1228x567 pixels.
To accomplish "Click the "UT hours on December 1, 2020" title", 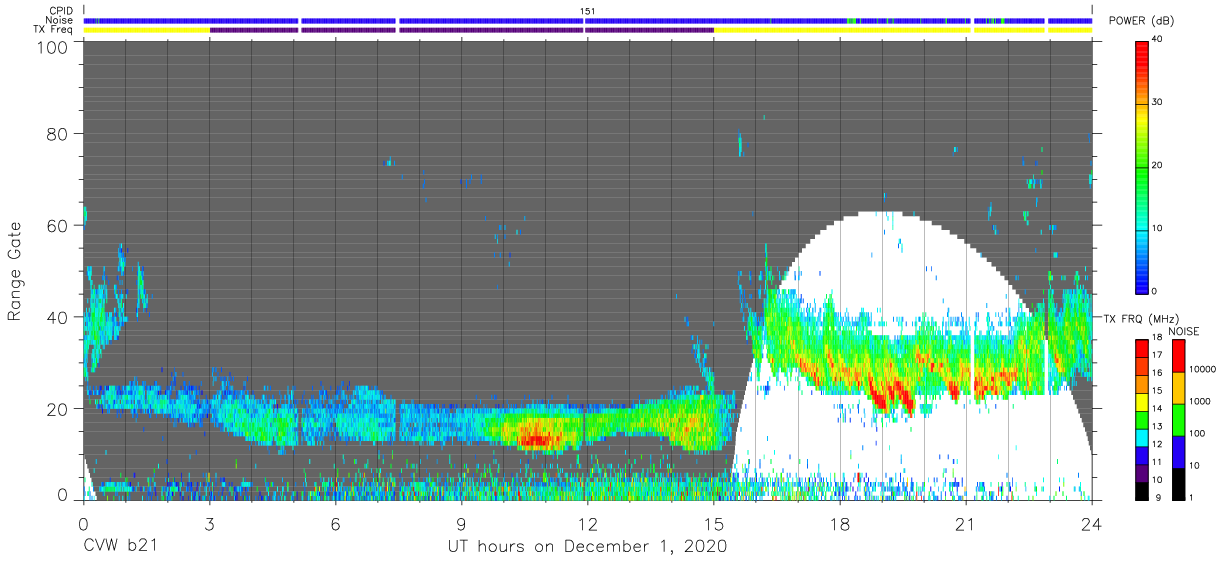I will point(586,547).
